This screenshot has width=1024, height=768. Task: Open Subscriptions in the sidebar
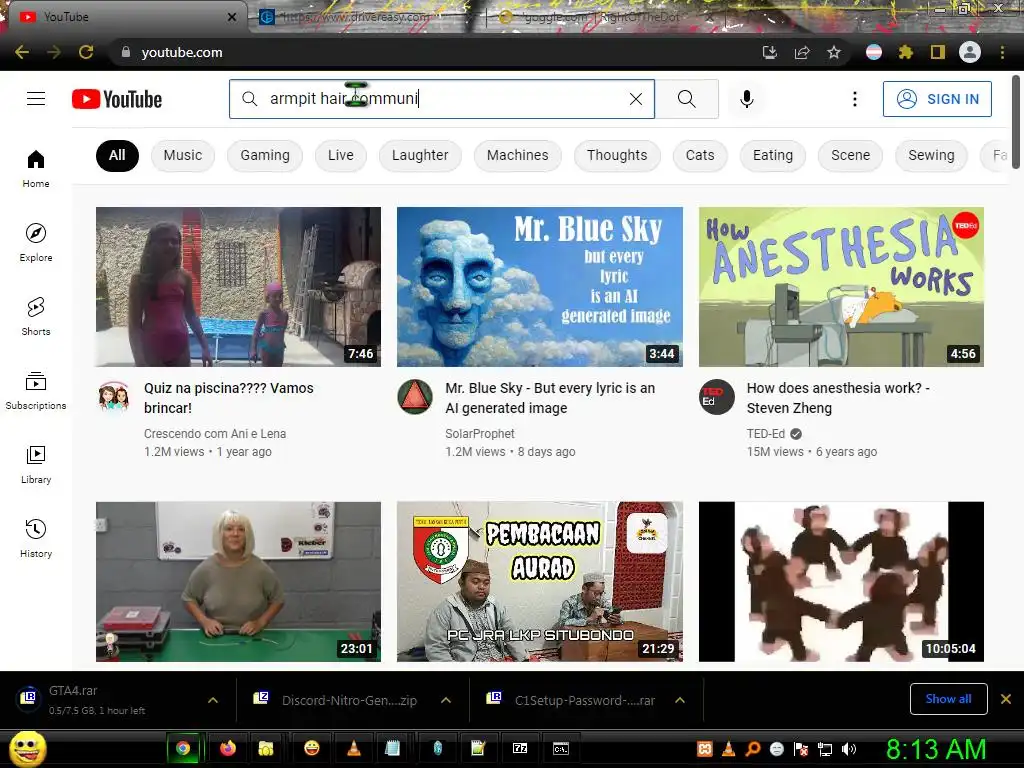[36, 391]
